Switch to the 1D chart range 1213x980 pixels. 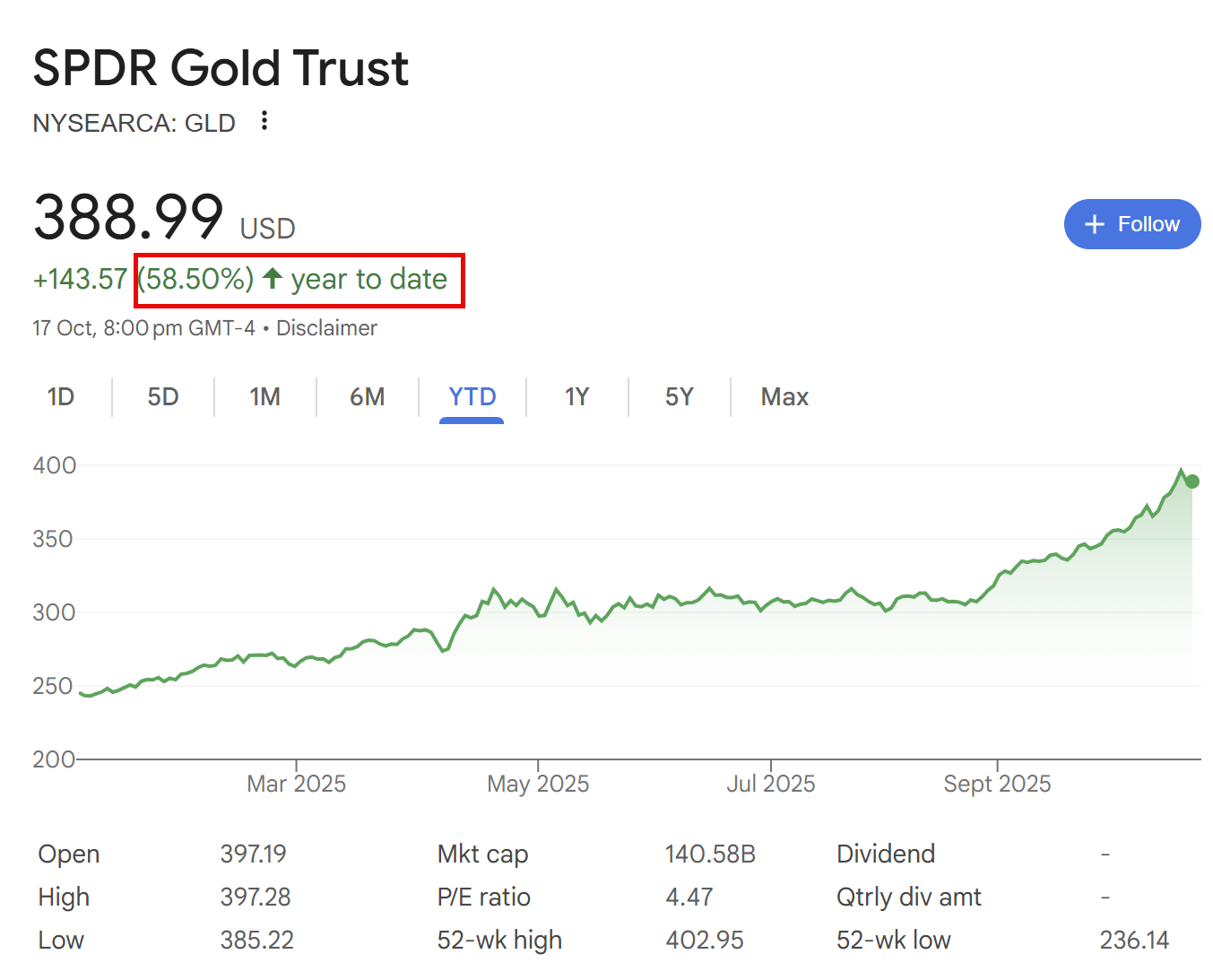[x=61, y=397]
